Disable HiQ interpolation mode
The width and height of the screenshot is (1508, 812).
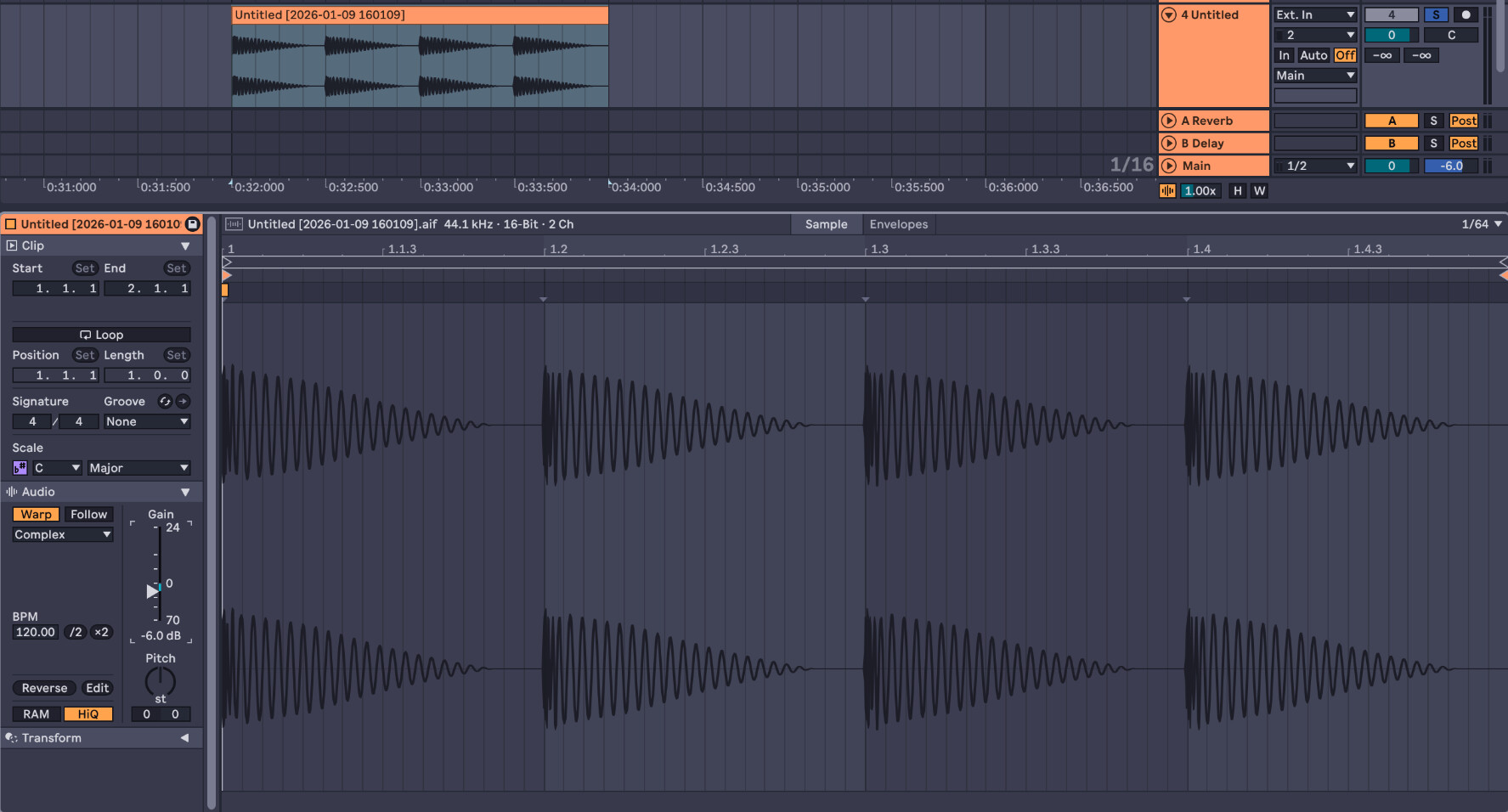(x=88, y=714)
